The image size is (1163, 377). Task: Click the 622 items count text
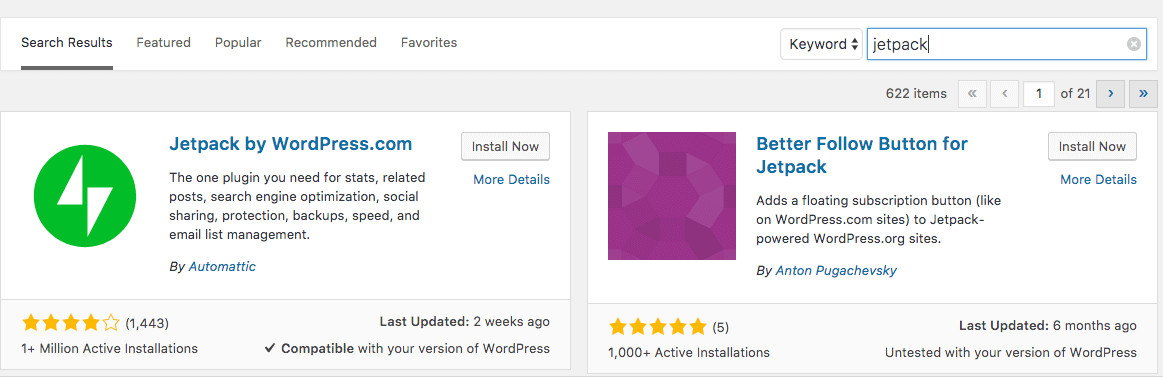pyautogui.click(x=916, y=94)
